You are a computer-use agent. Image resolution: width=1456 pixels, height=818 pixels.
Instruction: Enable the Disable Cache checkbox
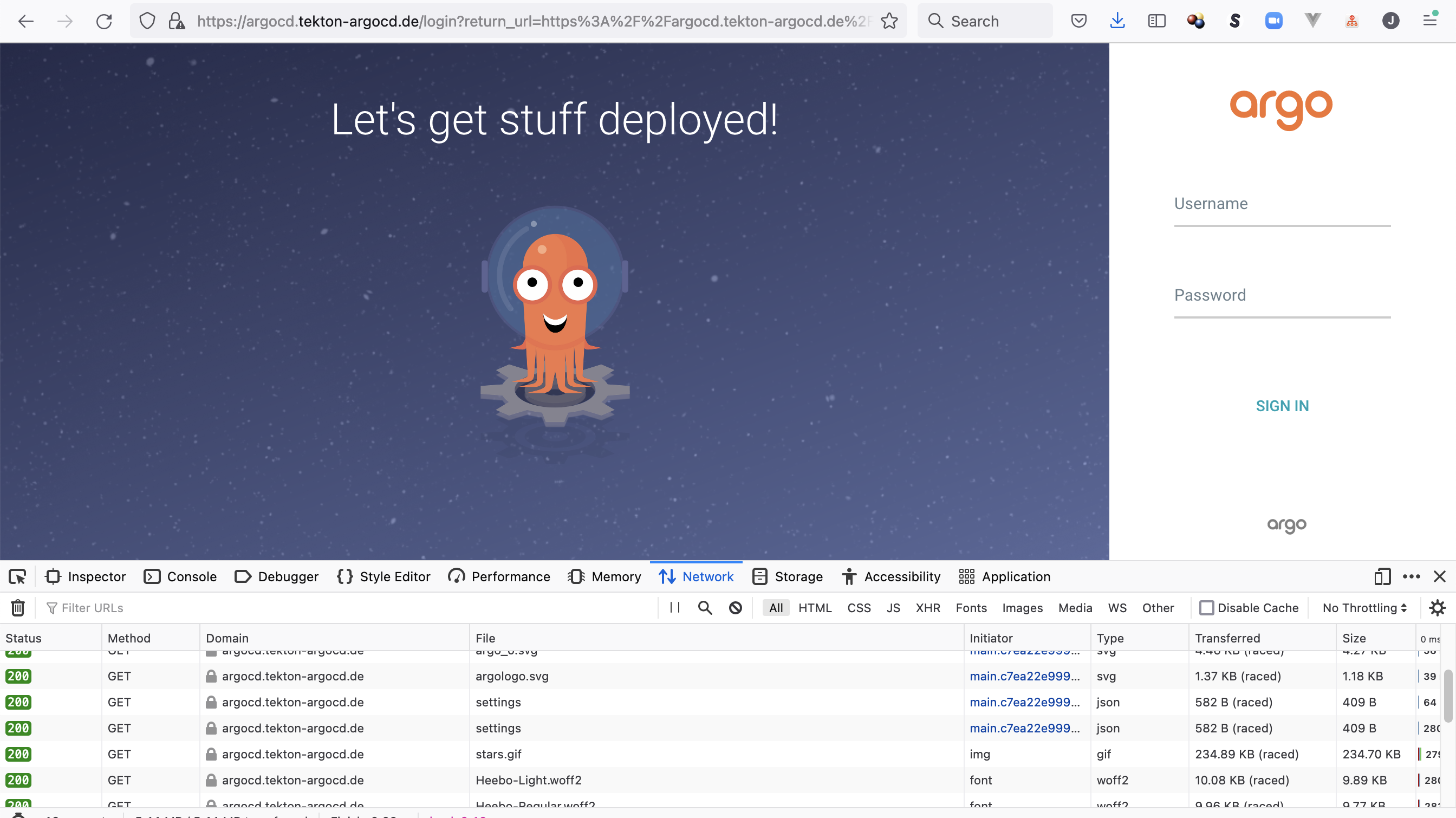tap(1206, 608)
